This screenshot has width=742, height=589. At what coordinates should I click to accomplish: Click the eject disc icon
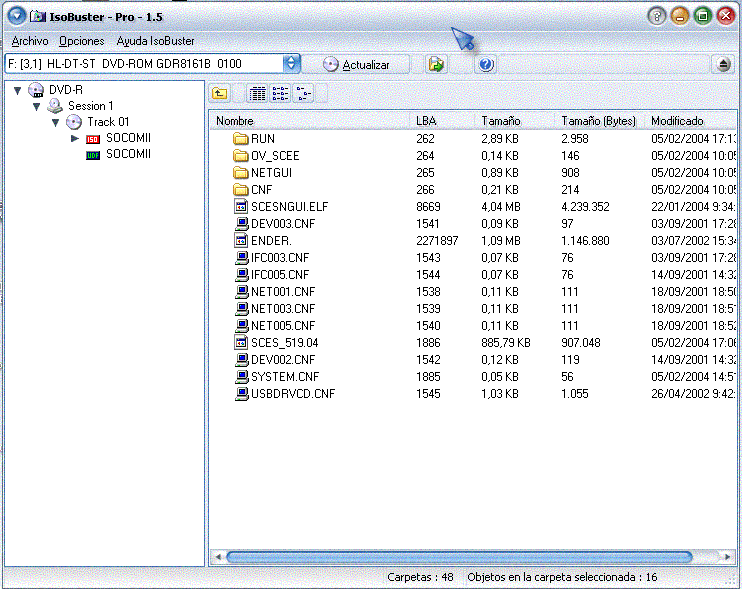pyautogui.click(x=724, y=64)
